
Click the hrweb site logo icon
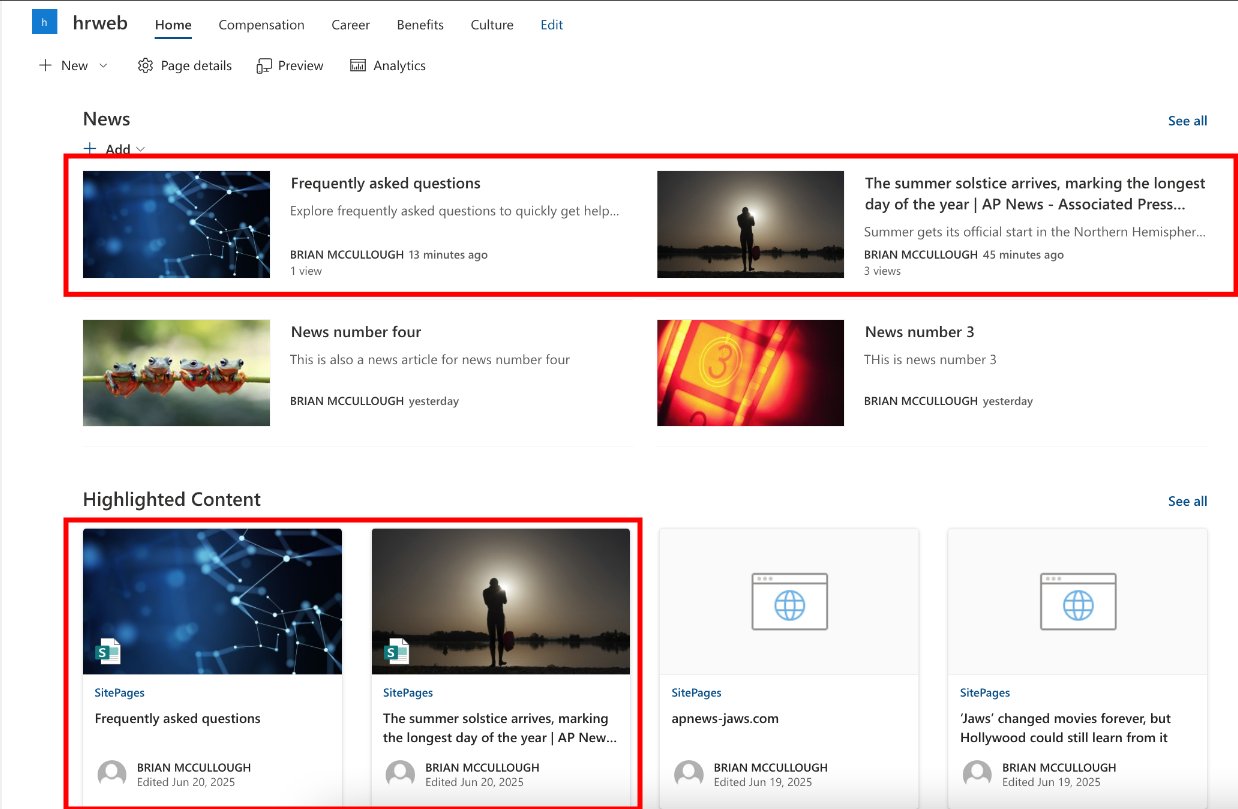(42, 21)
